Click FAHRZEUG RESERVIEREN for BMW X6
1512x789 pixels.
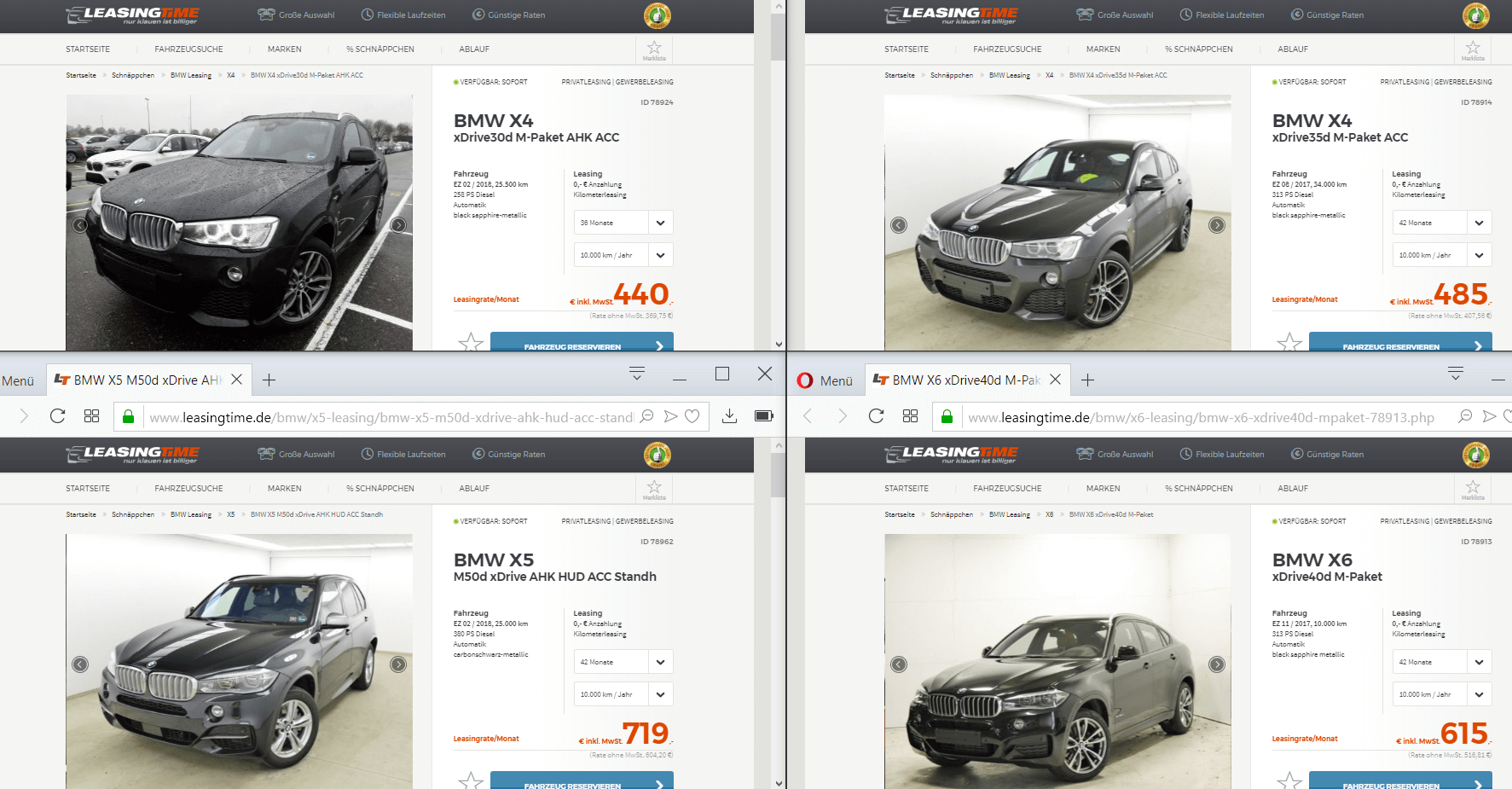1400,780
